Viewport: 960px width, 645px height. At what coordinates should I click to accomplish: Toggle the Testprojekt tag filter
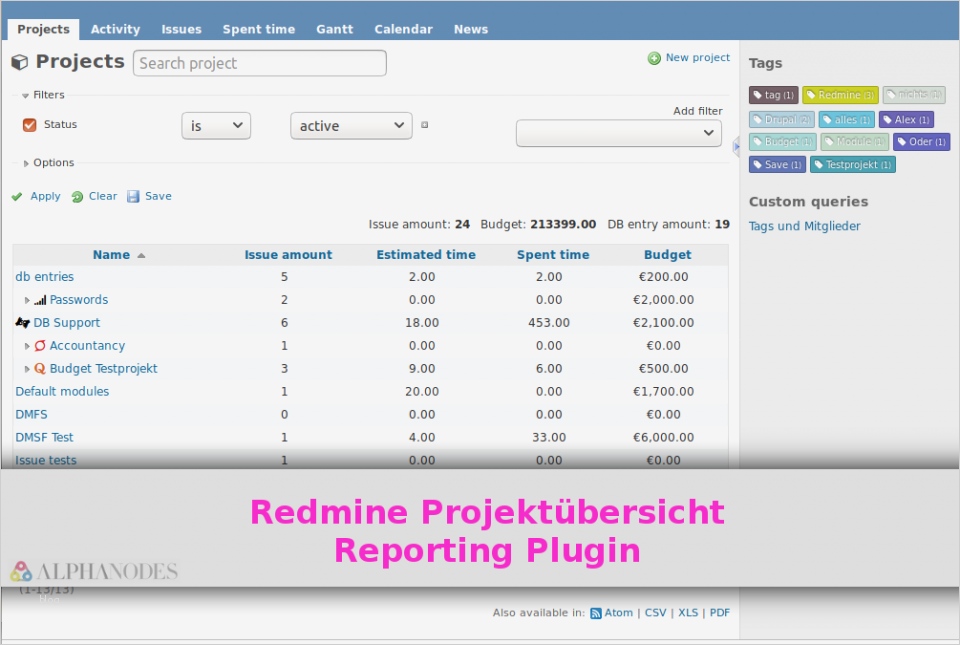pyautogui.click(x=852, y=164)
